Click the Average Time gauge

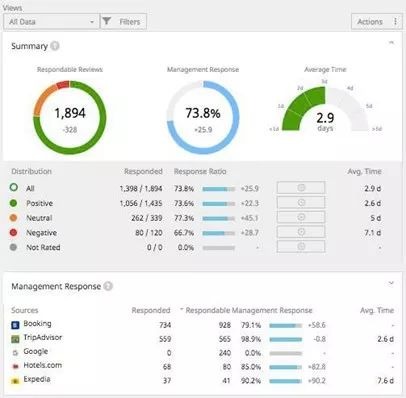pos(325,108)
